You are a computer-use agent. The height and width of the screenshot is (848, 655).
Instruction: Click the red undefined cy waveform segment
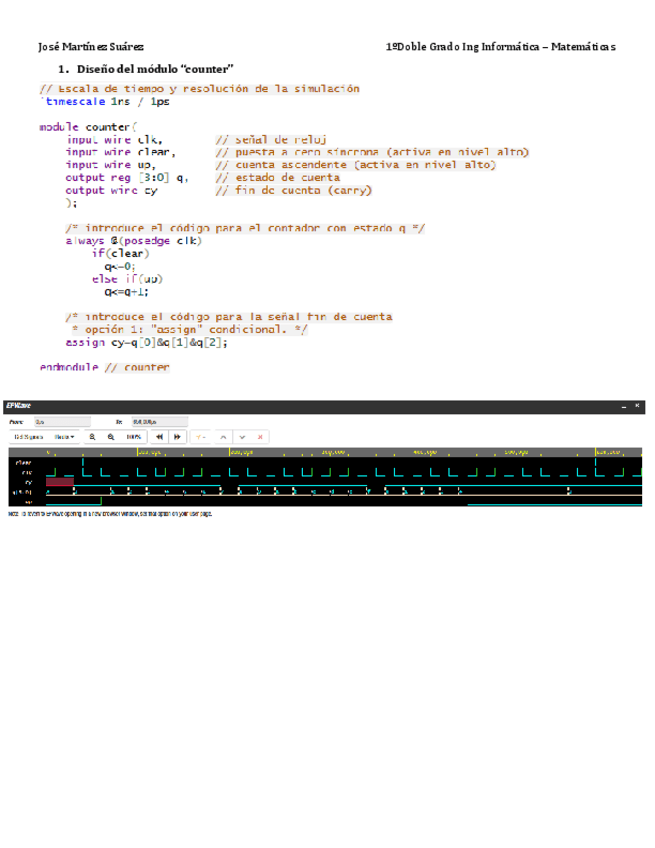60,482
